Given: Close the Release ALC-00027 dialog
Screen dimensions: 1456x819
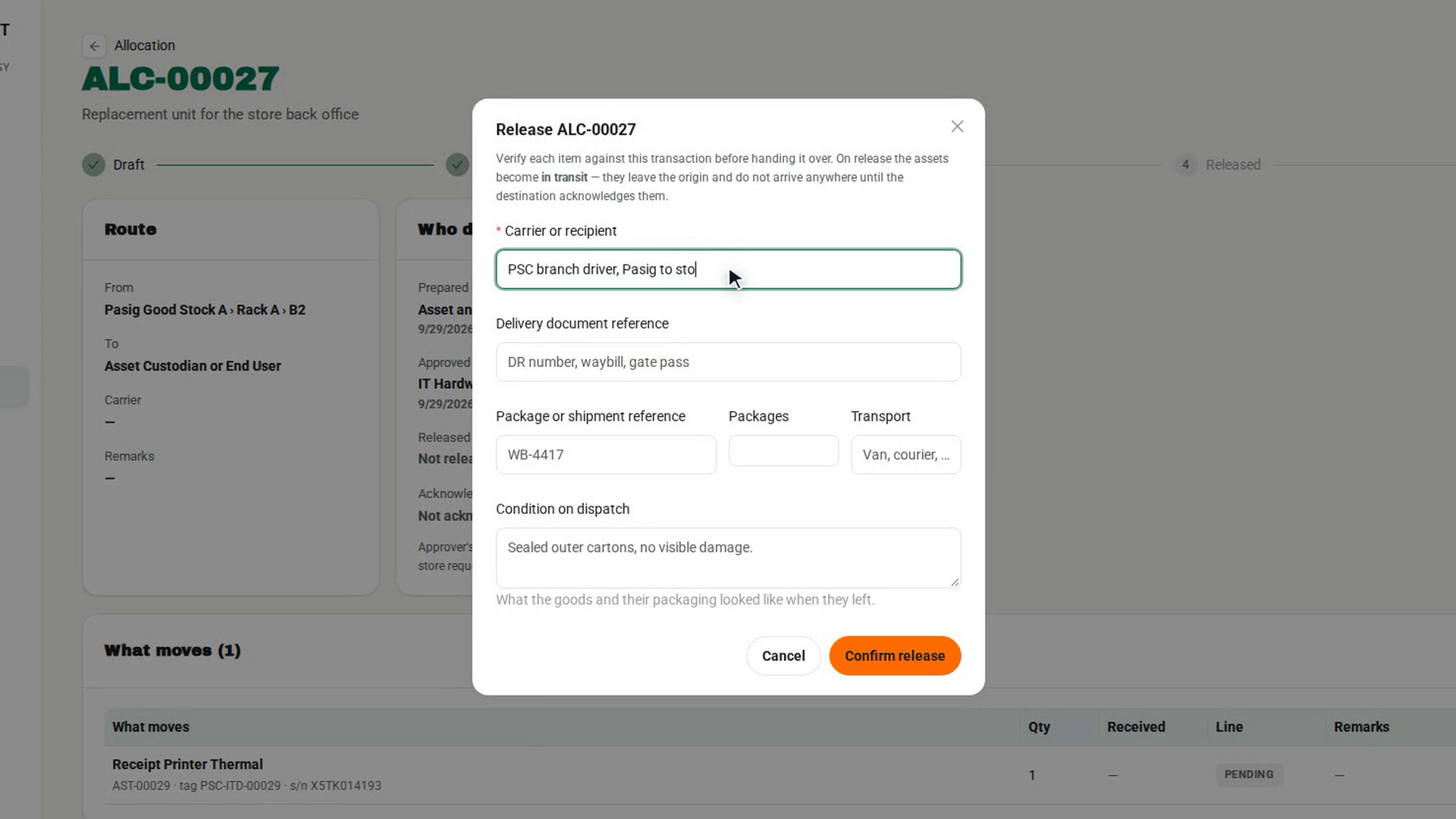Looking at the screenshot, I should [x=957, y=127].
